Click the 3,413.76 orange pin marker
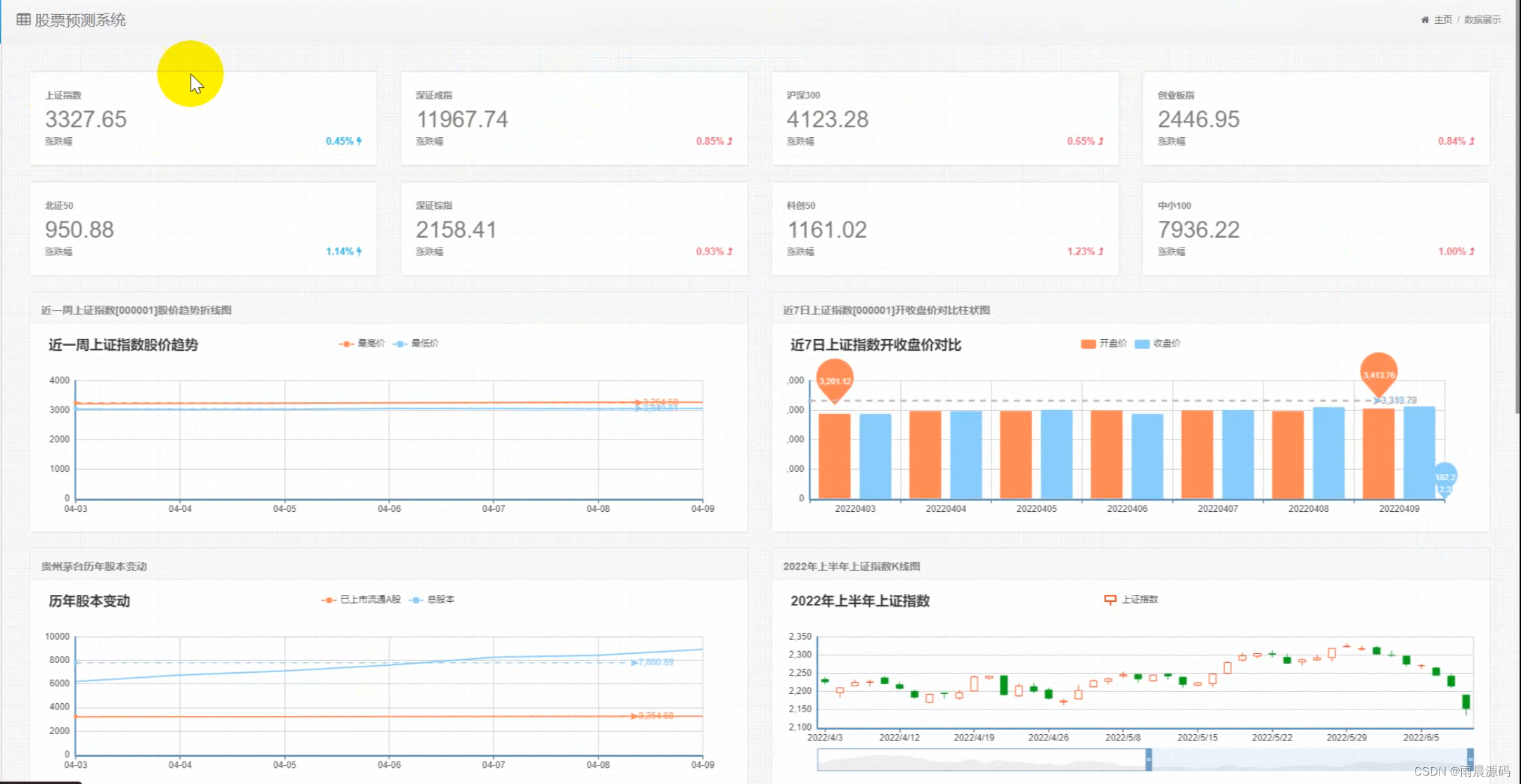Viewport: 1521px width, 784px height. coord(1379,373)
